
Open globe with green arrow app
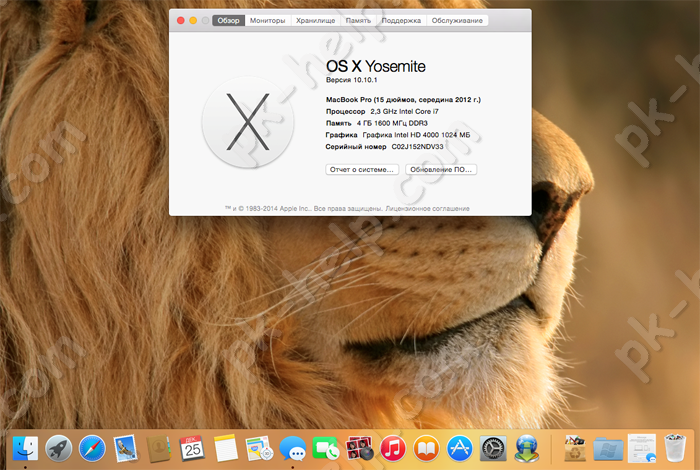coord(527,448)
